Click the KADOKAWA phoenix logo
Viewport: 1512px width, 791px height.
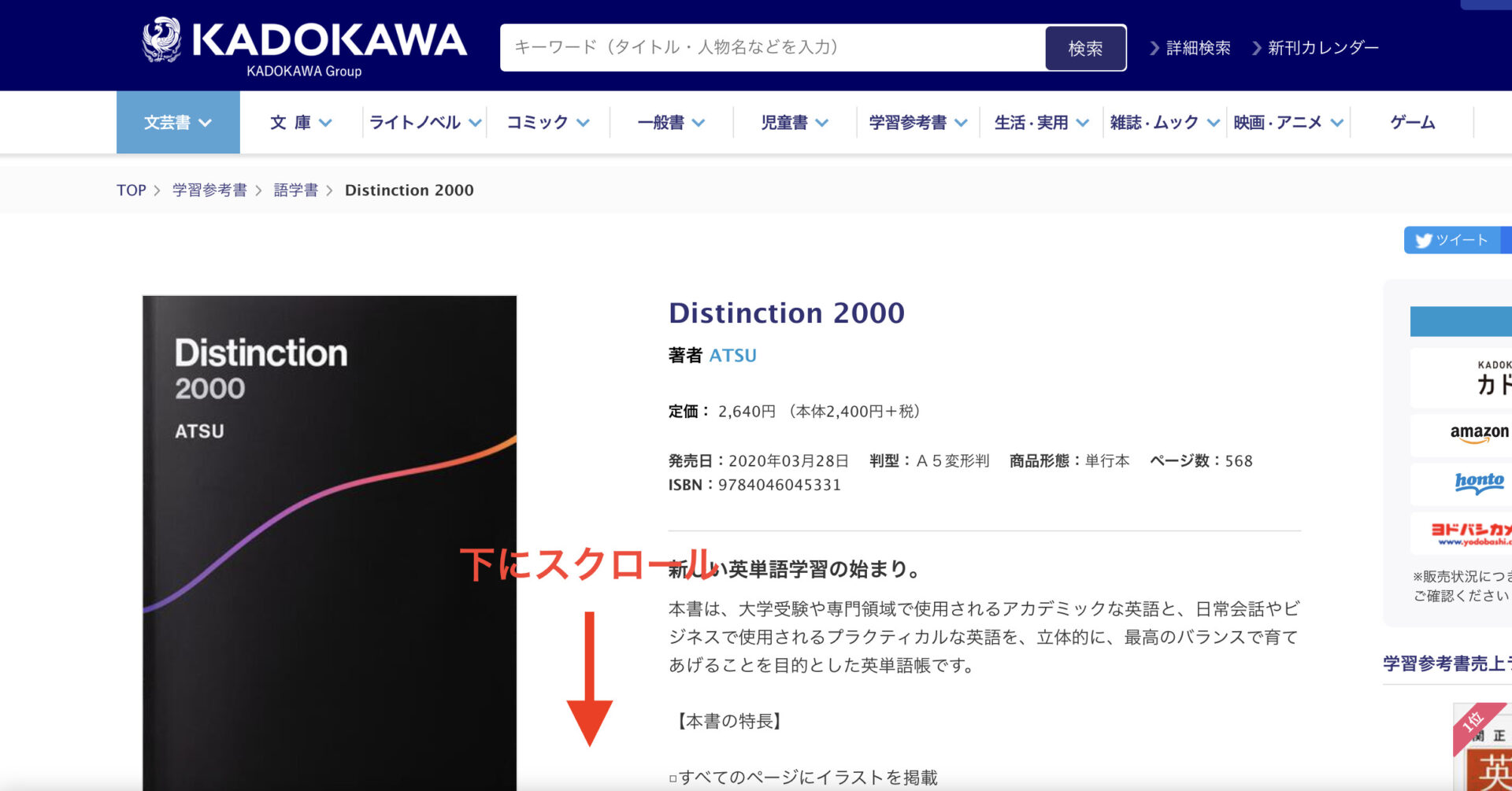pyautogui.click(x=163, y=41)
